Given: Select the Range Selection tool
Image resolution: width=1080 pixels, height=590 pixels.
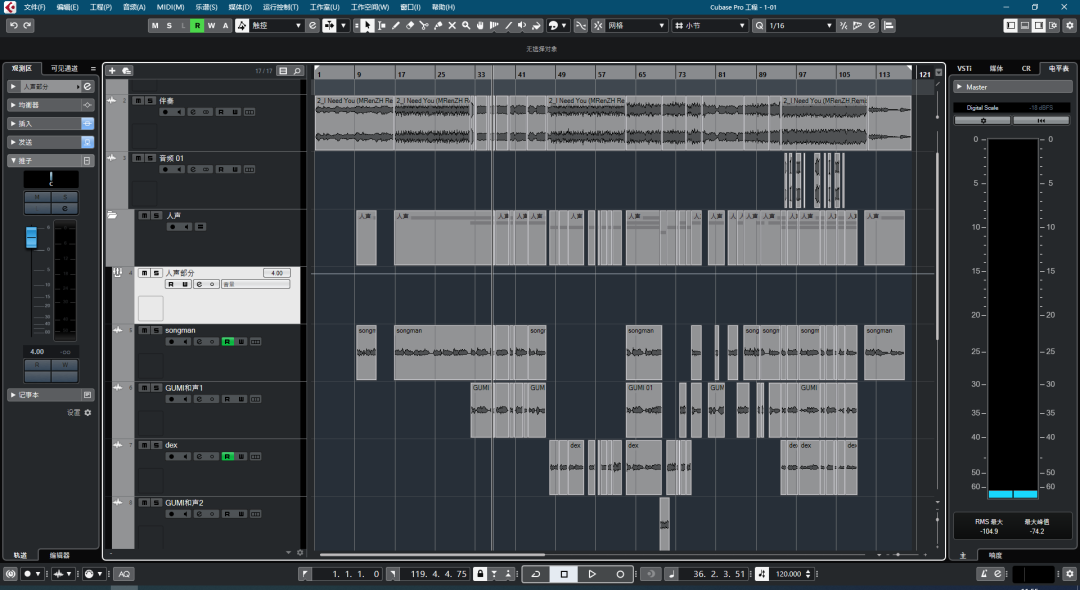Looking at the screenshot, I should [x=382, y=25].
